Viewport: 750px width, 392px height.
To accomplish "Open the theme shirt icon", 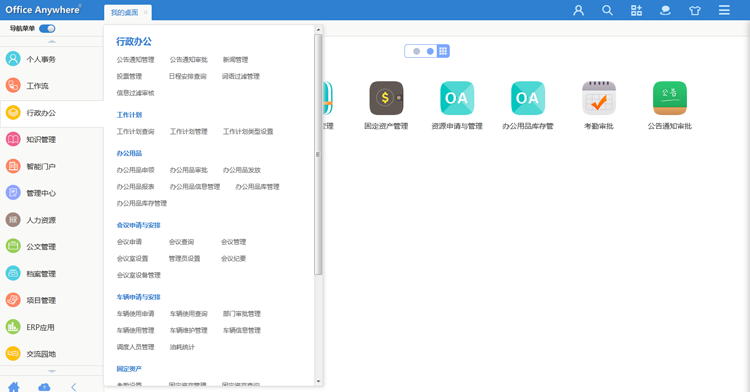I will pos(695,10).
